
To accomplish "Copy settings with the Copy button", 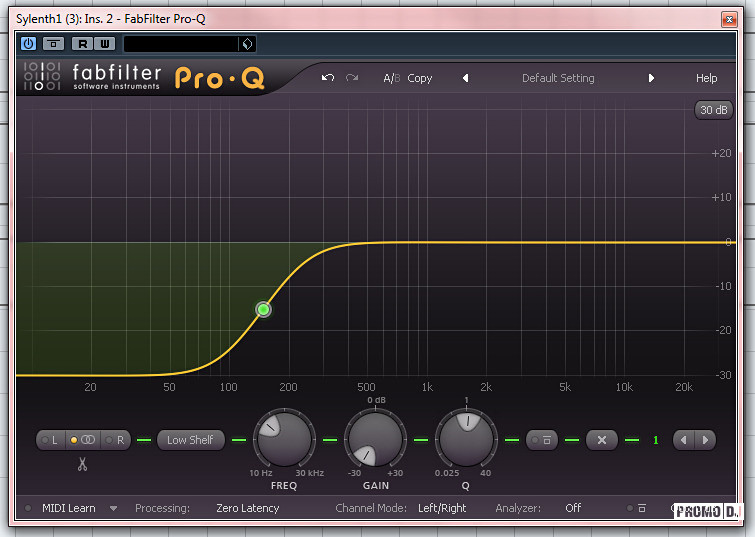I will [x=420, y=78].
